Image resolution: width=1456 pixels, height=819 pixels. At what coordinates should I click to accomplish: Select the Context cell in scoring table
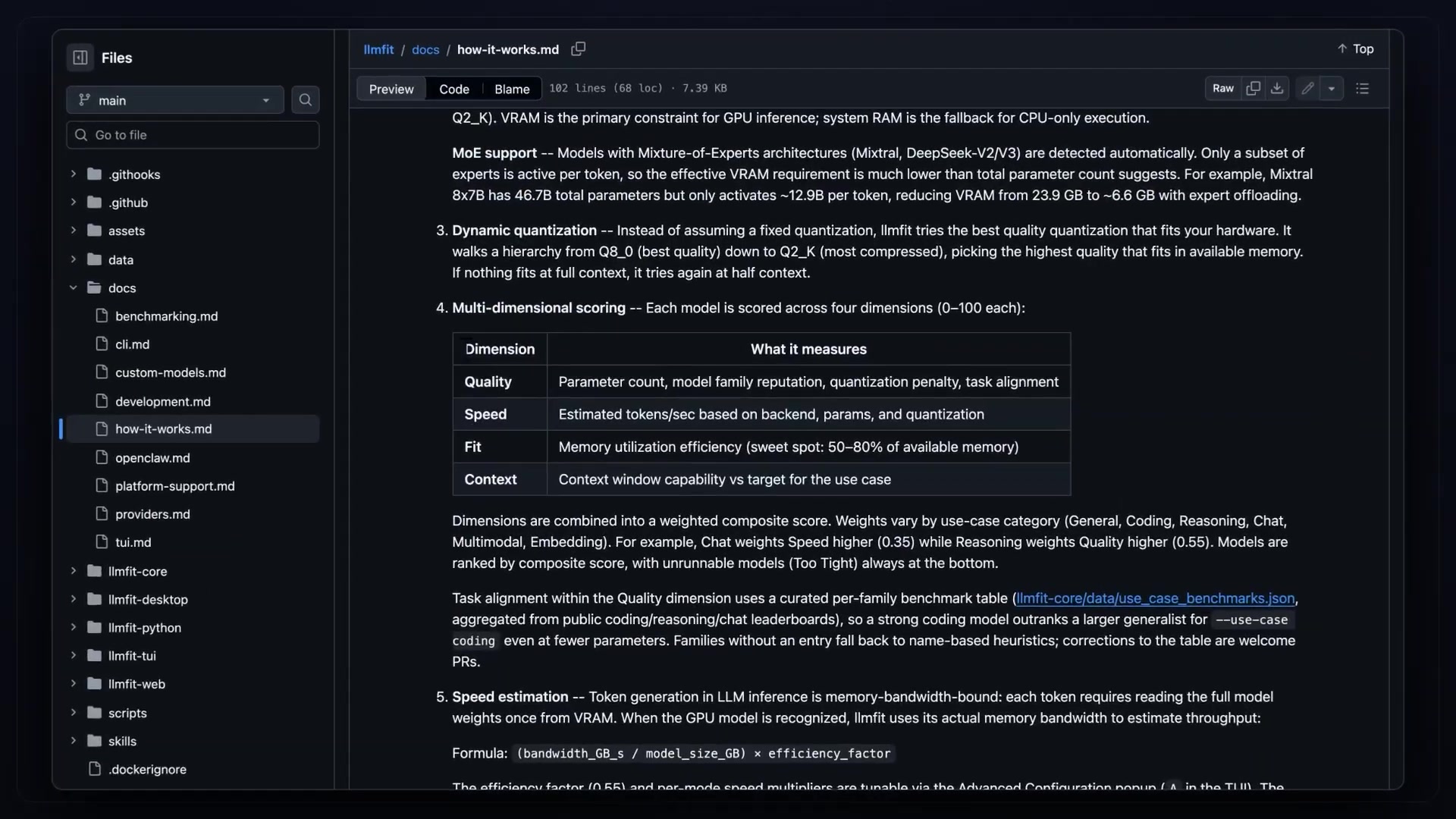coord(500,480)
